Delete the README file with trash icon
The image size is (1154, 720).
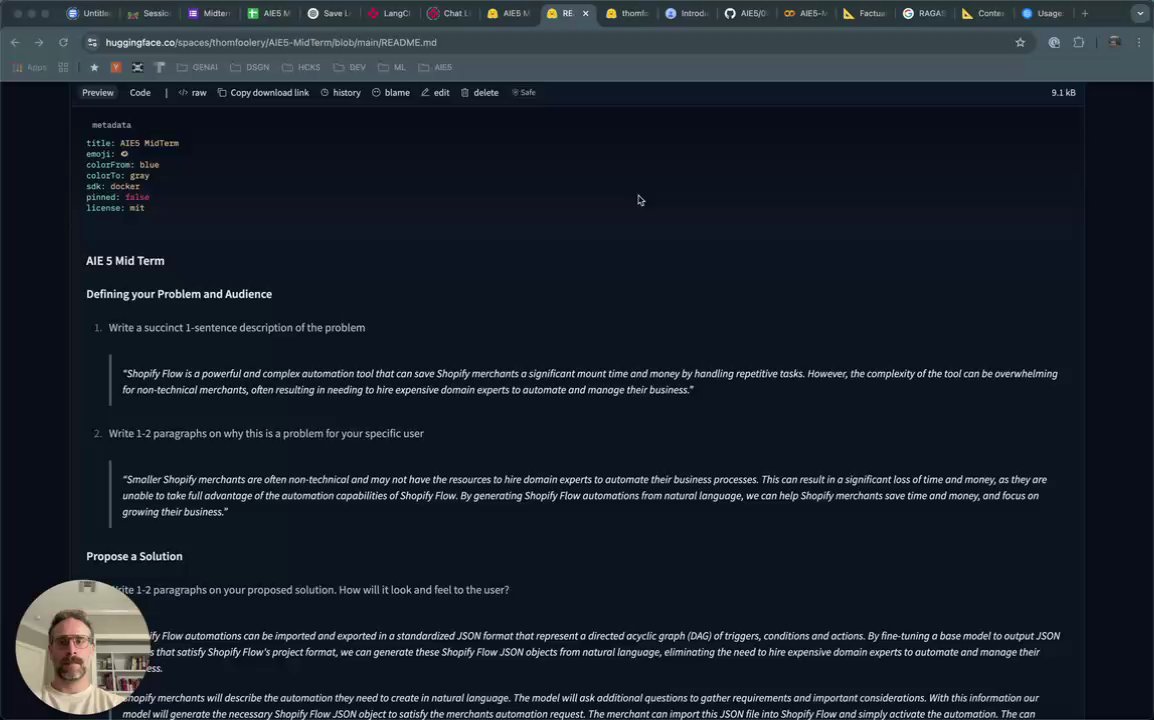click(480, 93)
